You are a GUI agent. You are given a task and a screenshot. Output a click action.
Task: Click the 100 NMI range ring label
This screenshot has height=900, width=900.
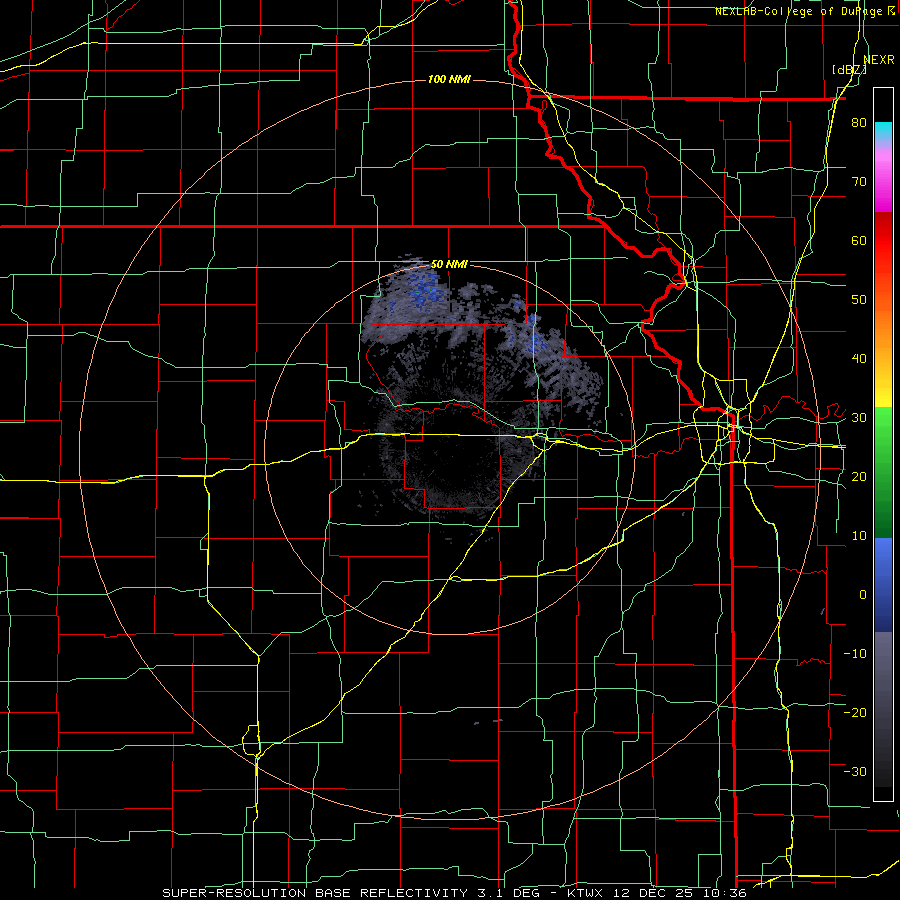pos(449,79)
